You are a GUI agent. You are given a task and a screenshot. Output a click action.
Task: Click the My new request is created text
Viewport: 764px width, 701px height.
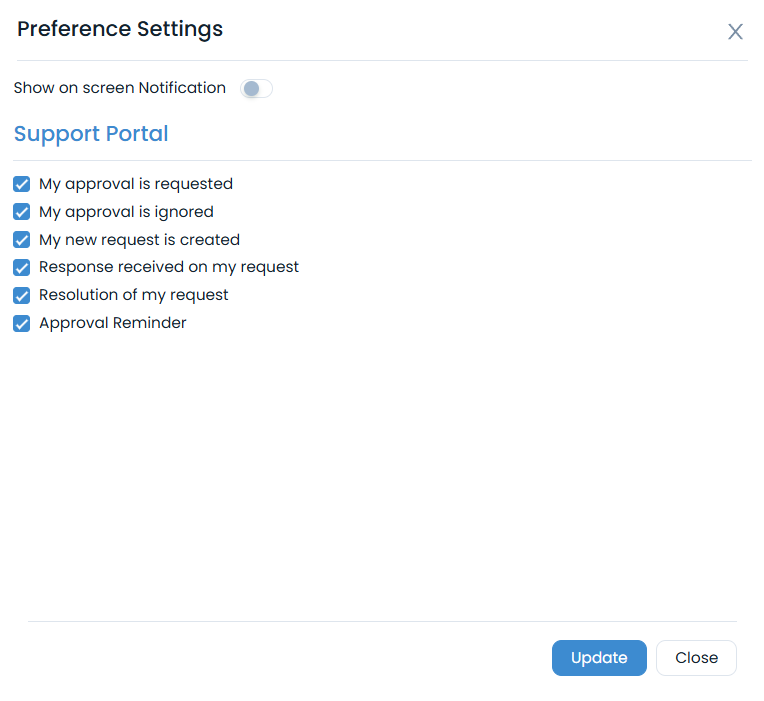click(139, 240)
